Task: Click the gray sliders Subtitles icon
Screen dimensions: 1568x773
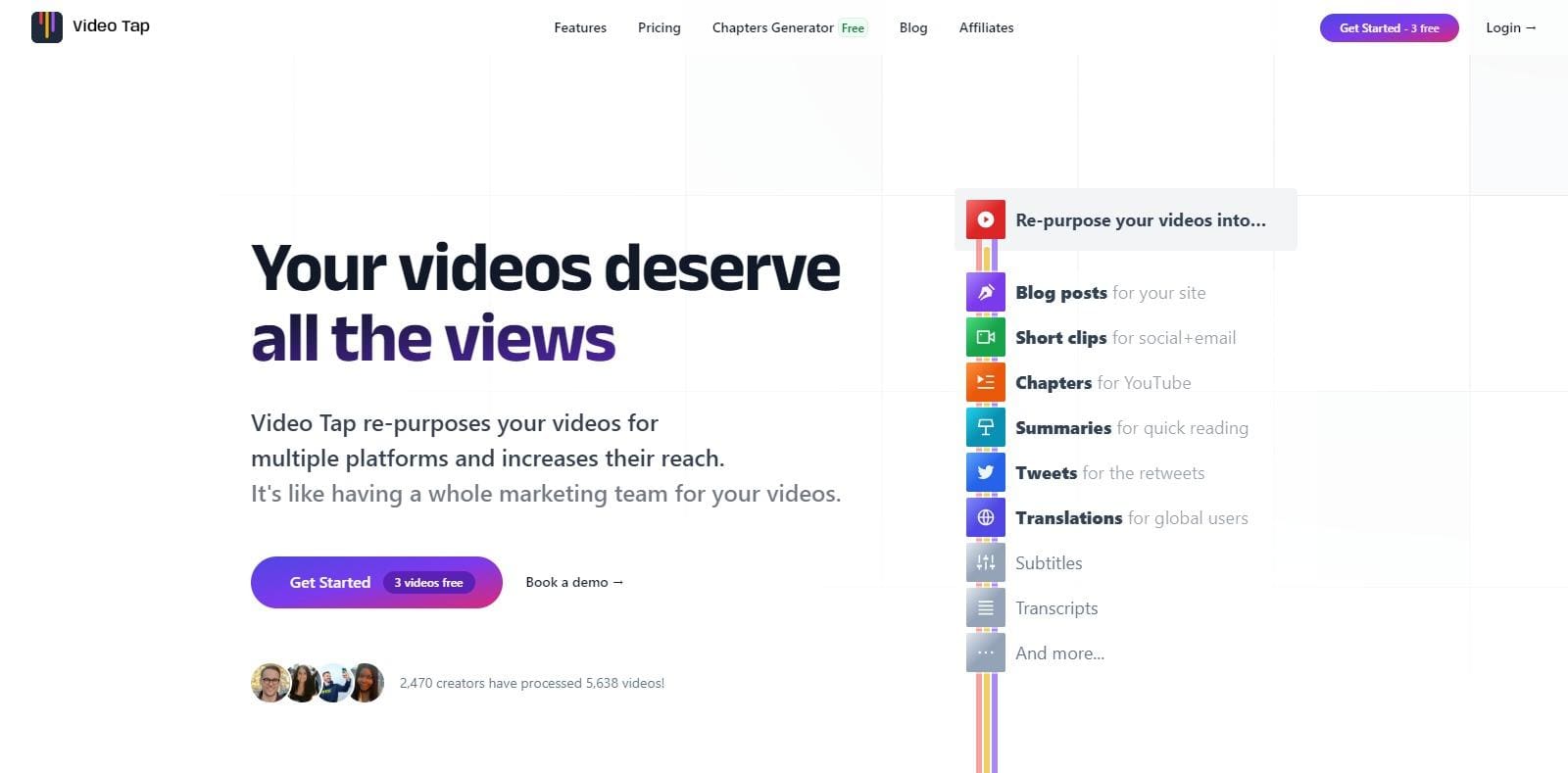Action: pos(986,562)
